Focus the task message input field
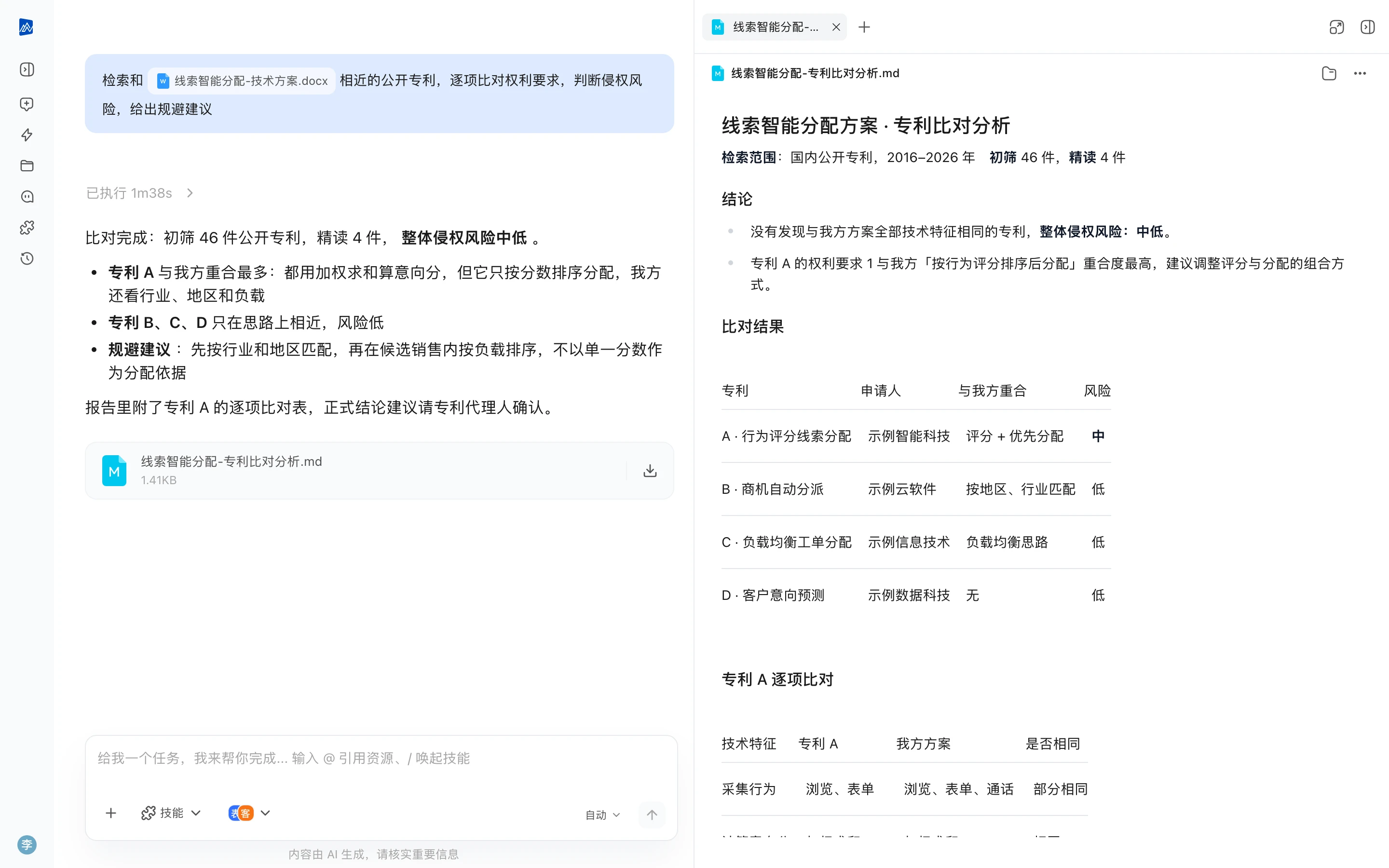Viewport: 1389px width, 868px height. coord(381,759)
